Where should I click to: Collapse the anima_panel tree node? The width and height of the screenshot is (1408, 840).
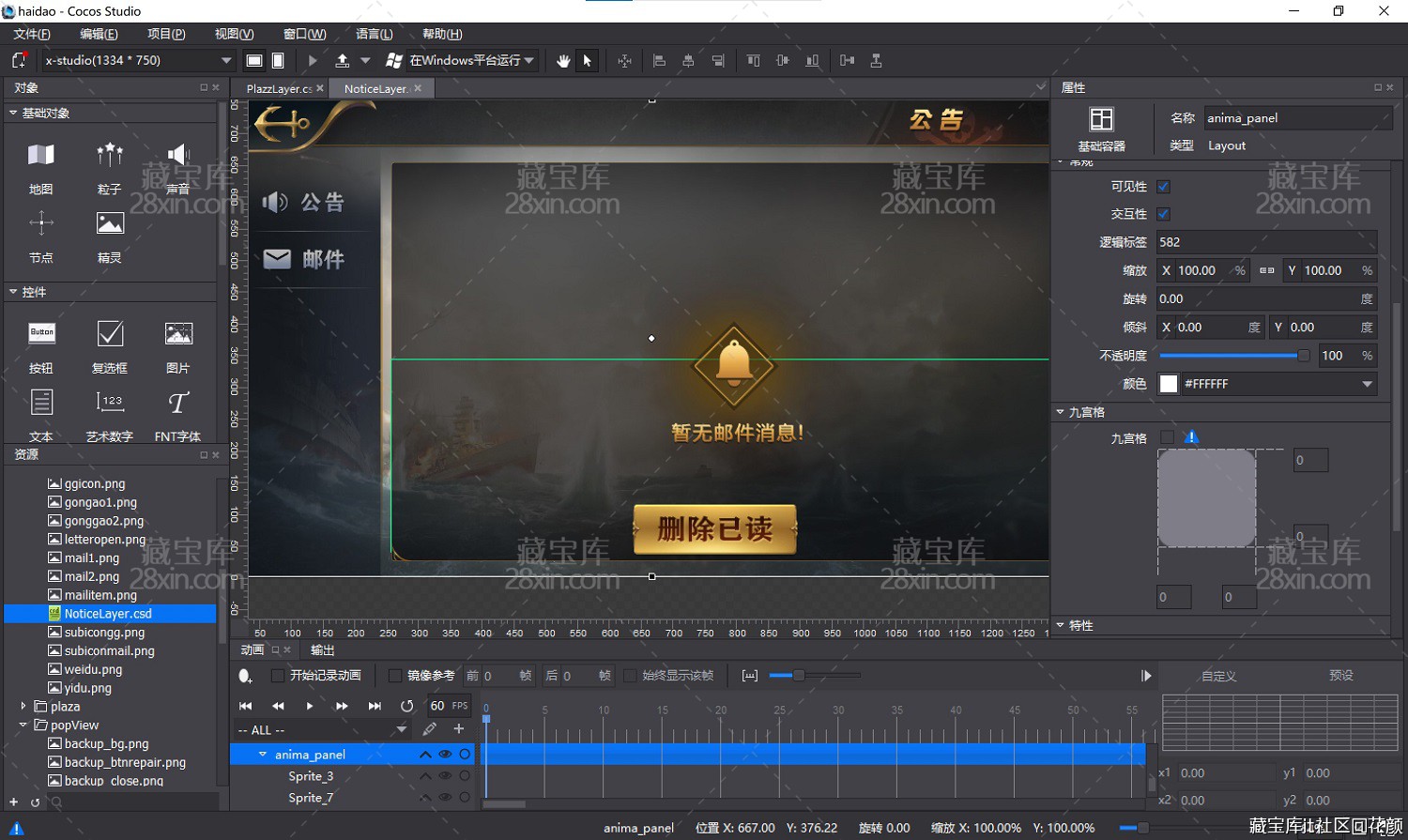[x=263, y=755]
